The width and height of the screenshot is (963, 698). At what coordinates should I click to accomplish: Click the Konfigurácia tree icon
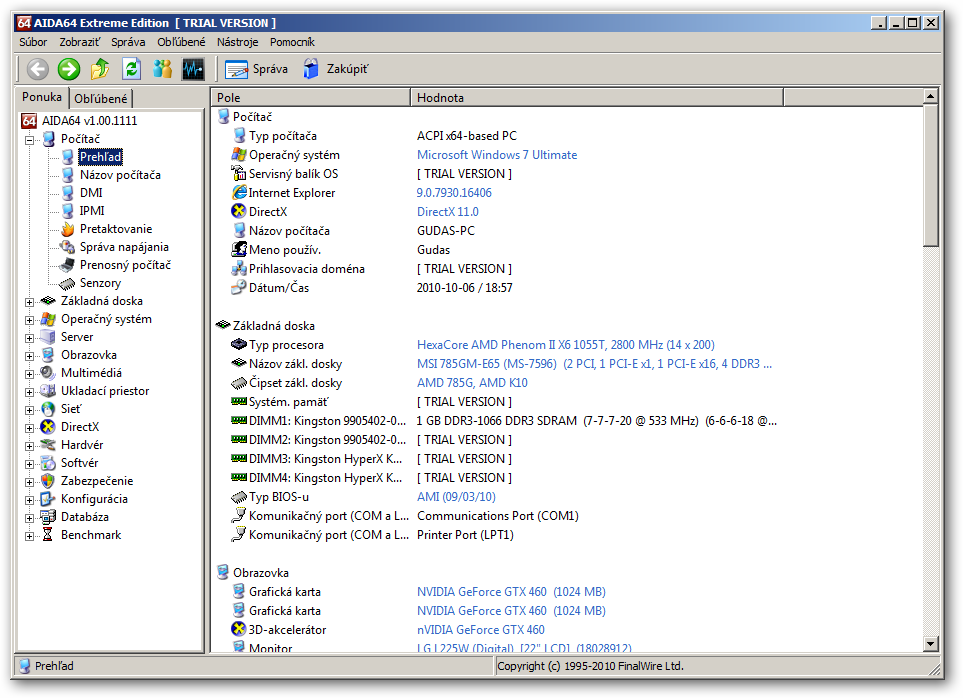48,499
